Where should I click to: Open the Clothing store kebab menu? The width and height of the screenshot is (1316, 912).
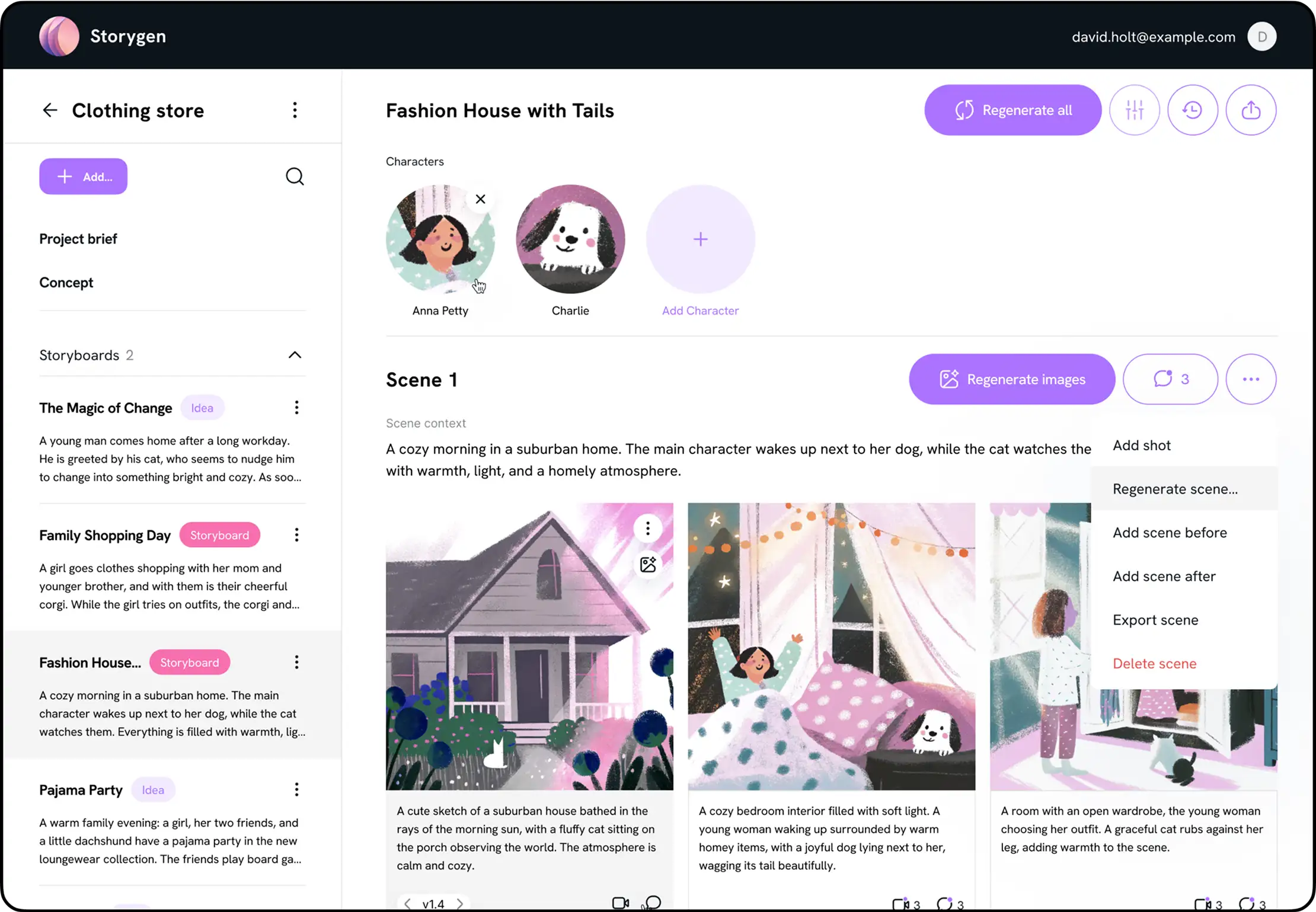[x=295, y=110]
